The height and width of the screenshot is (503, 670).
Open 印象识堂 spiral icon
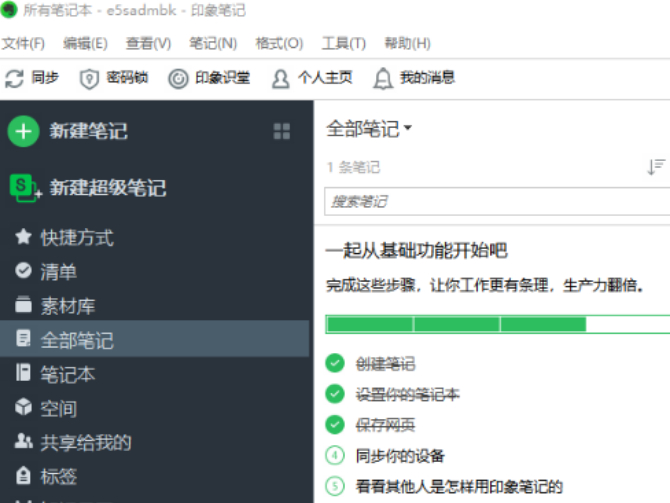click(178, 79)
